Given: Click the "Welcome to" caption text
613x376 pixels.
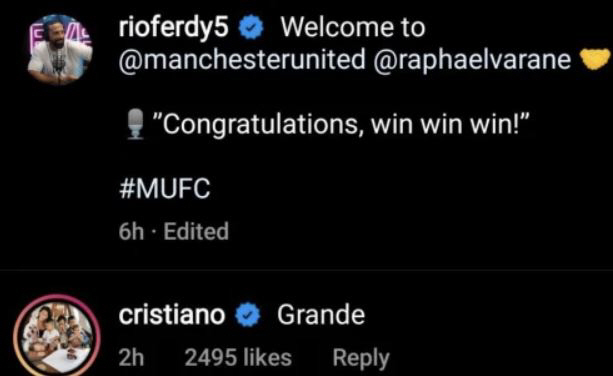Looking at the screenshot, I should point(353,28).
